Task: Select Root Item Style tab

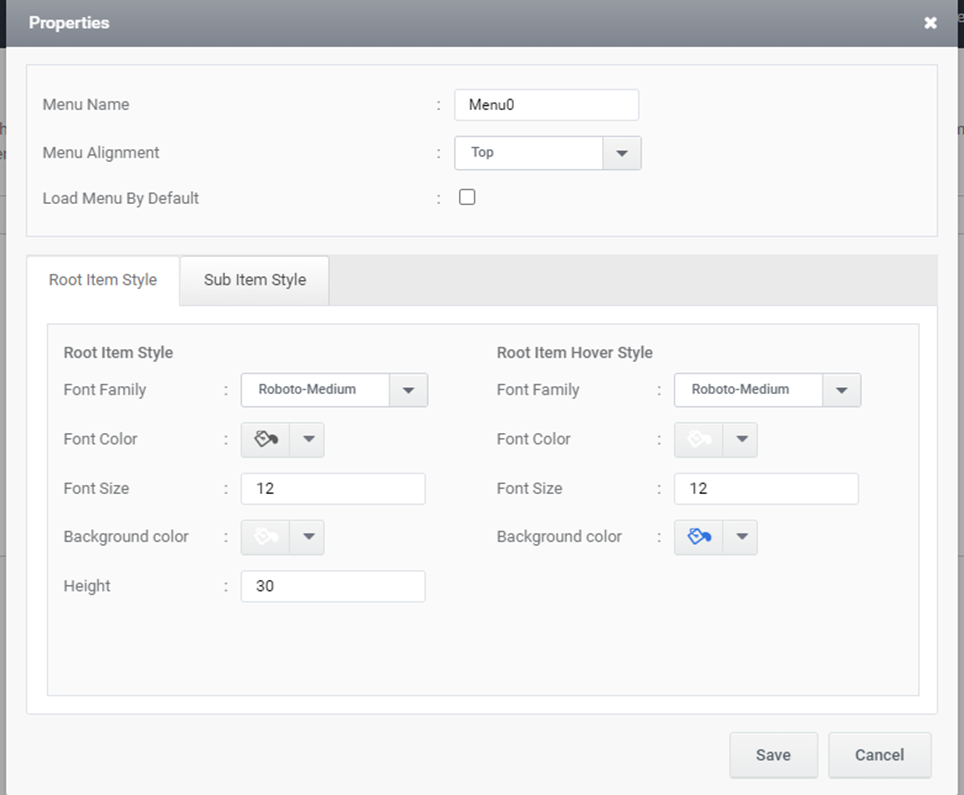Action: point(103,280)
